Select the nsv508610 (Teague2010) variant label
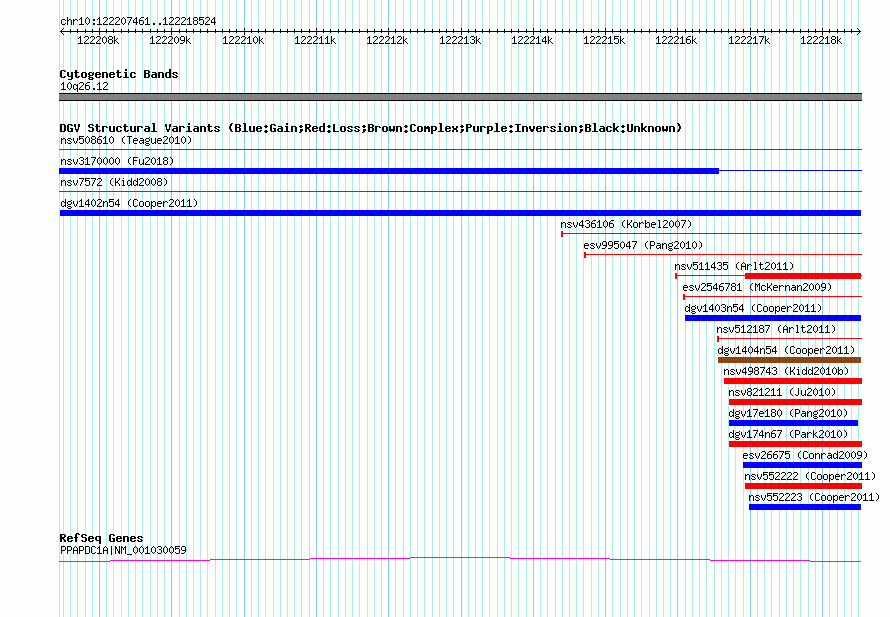The height and width of the screenshot is (617, 890). (126, 140)
